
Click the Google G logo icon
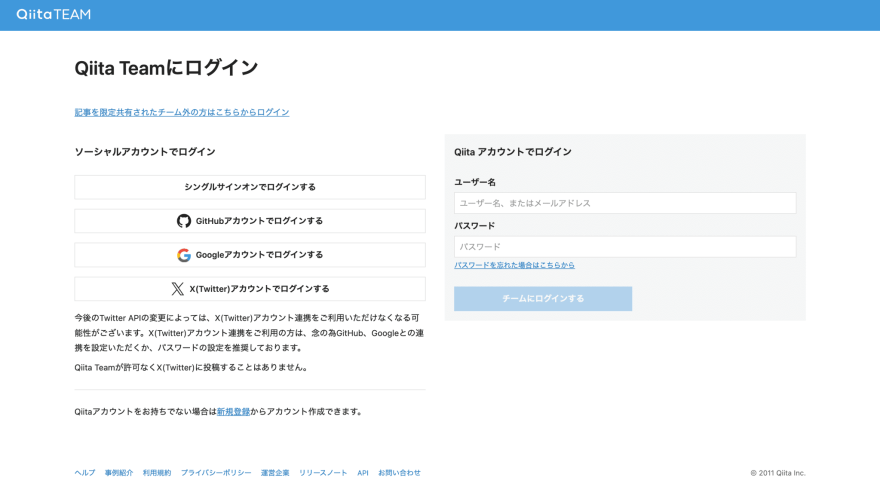[184, 255]
